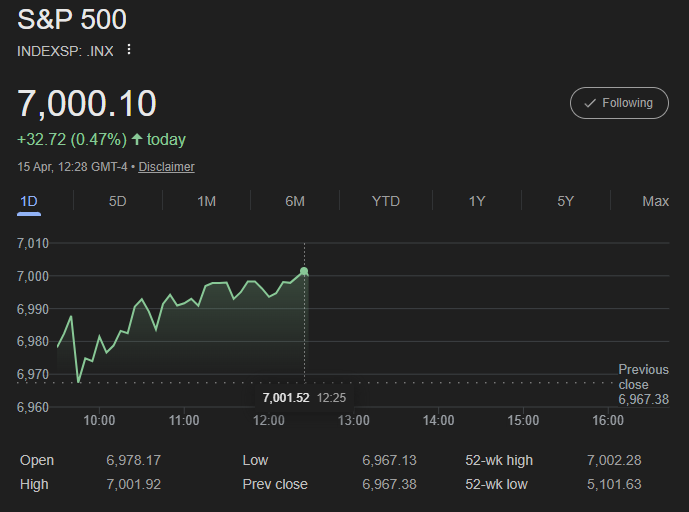Image resolution: width=689 pixels, height=512 pixels.
Task: Click the +32.72 (0.47%) change text
Action: point(72,140)
